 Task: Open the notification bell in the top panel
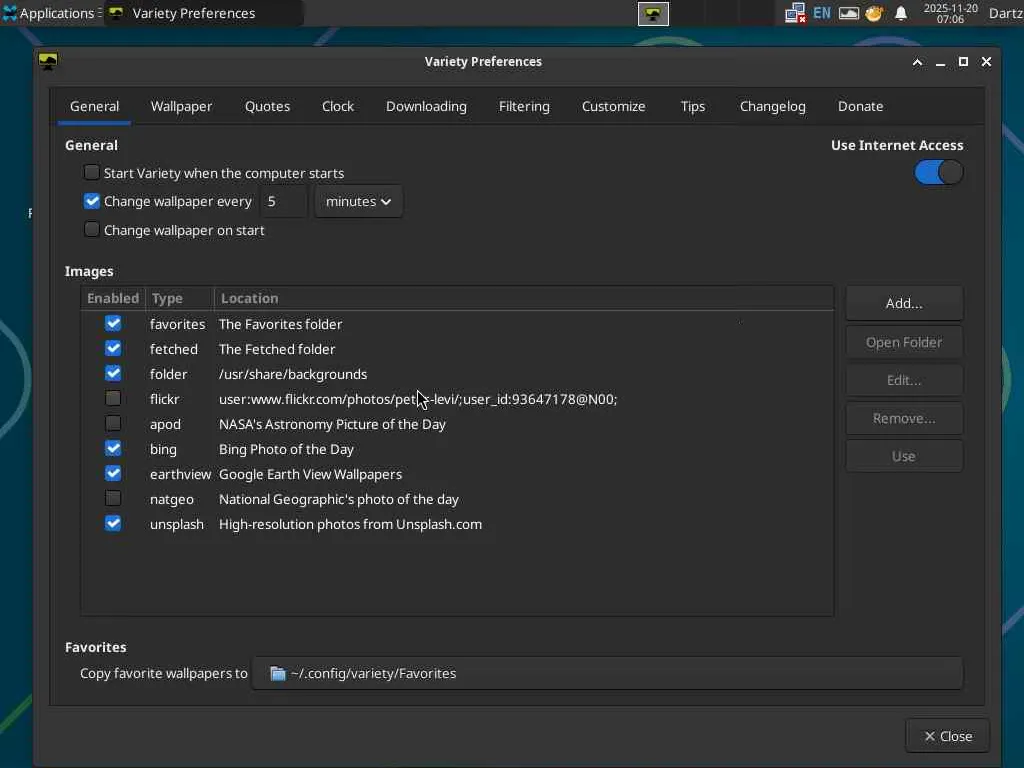[901, 13]
